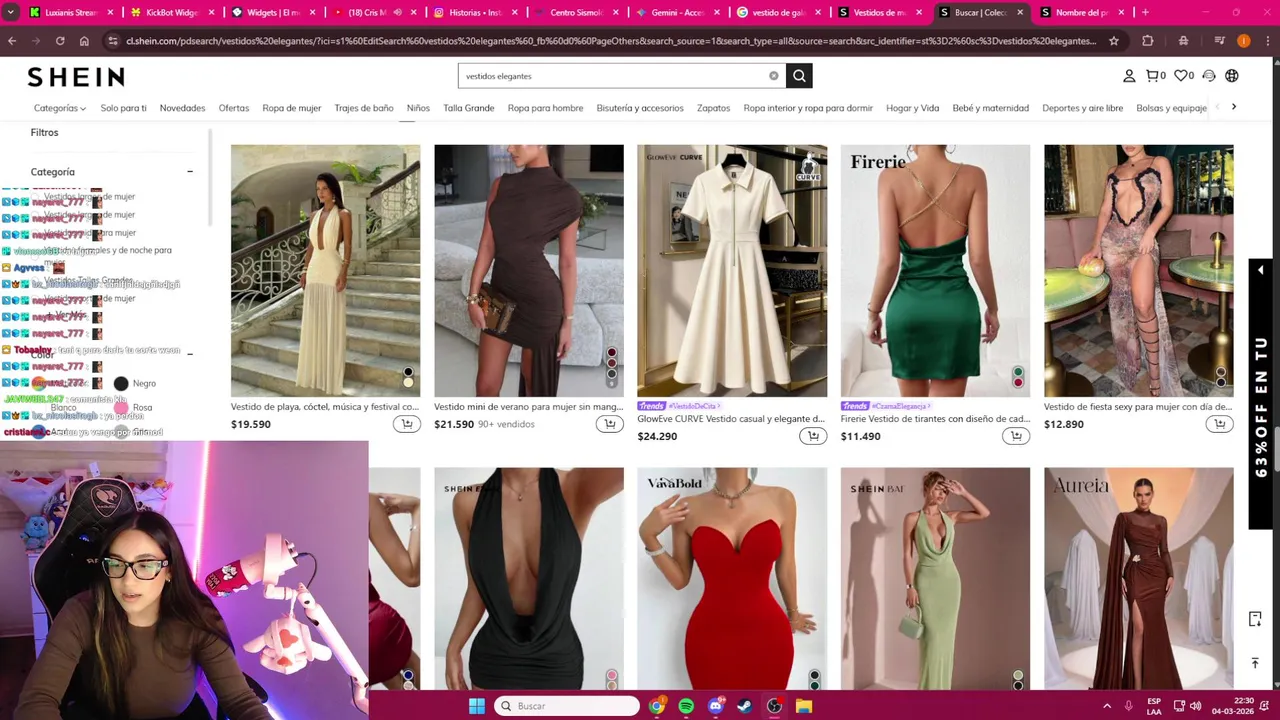
Task: Open the language globe icon
Action: (x=1232, y=76)
